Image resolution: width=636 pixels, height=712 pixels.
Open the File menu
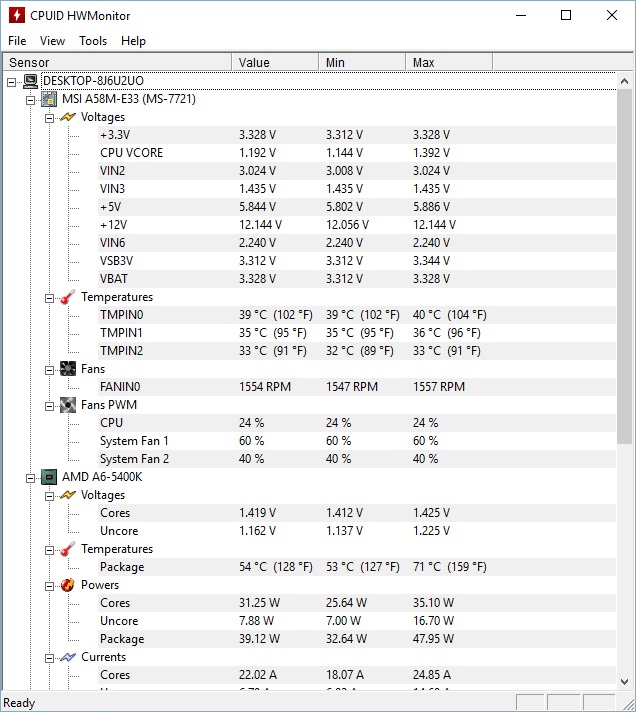click(x=17, y=41)
